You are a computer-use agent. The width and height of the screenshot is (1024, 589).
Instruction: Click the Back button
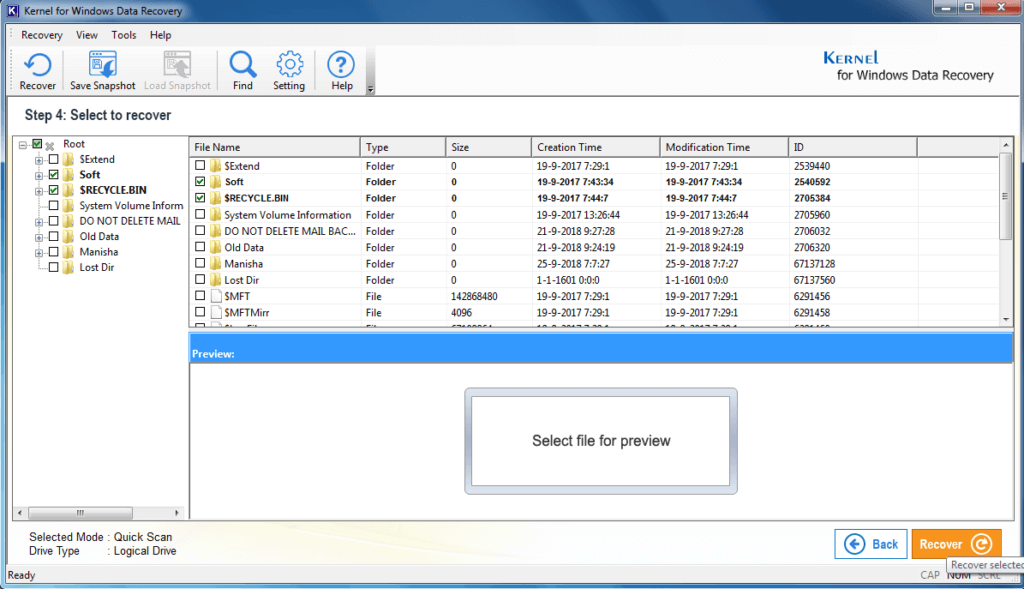pos(871,543)
